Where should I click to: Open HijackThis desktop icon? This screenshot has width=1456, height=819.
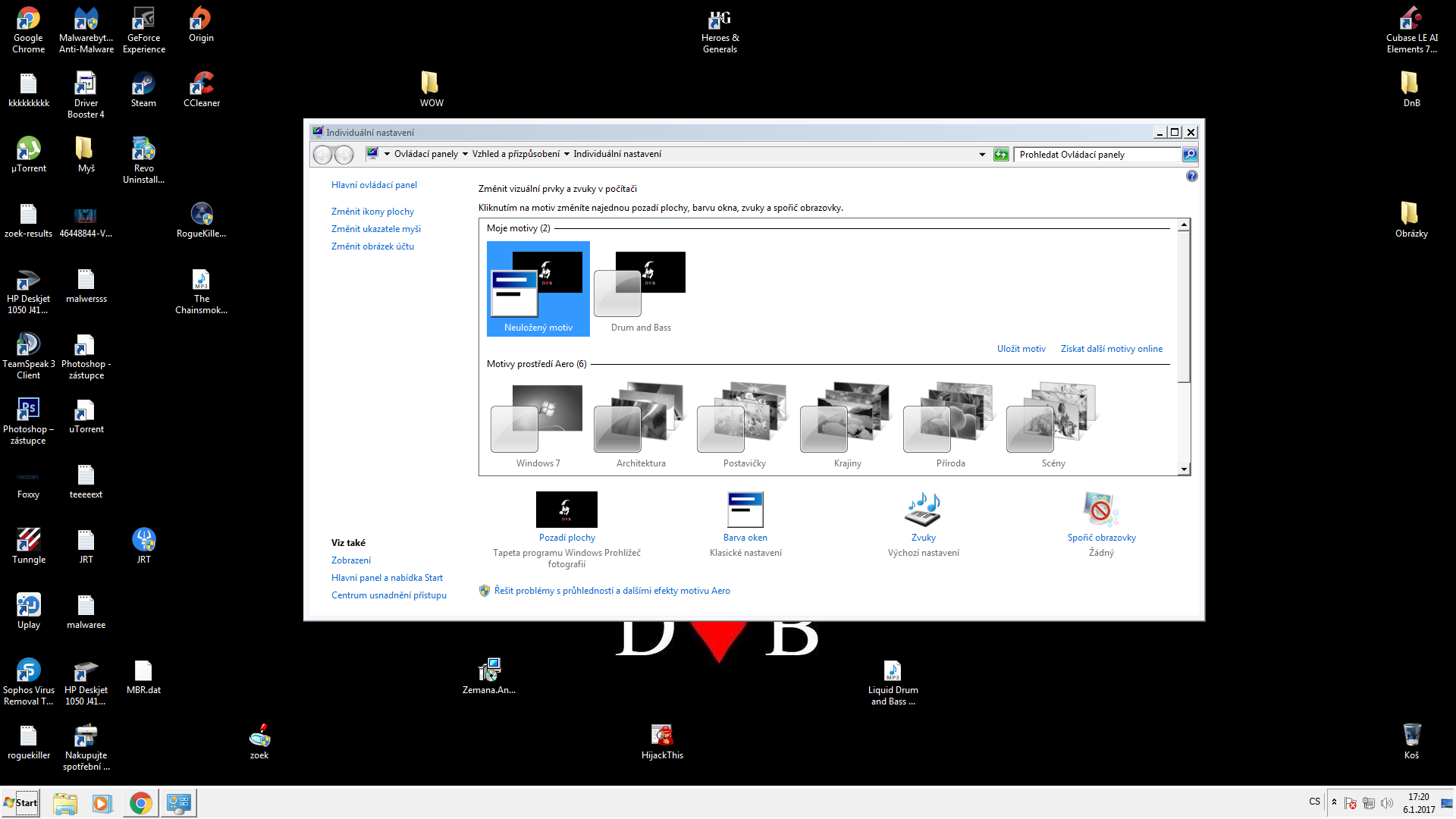(662, 736)
